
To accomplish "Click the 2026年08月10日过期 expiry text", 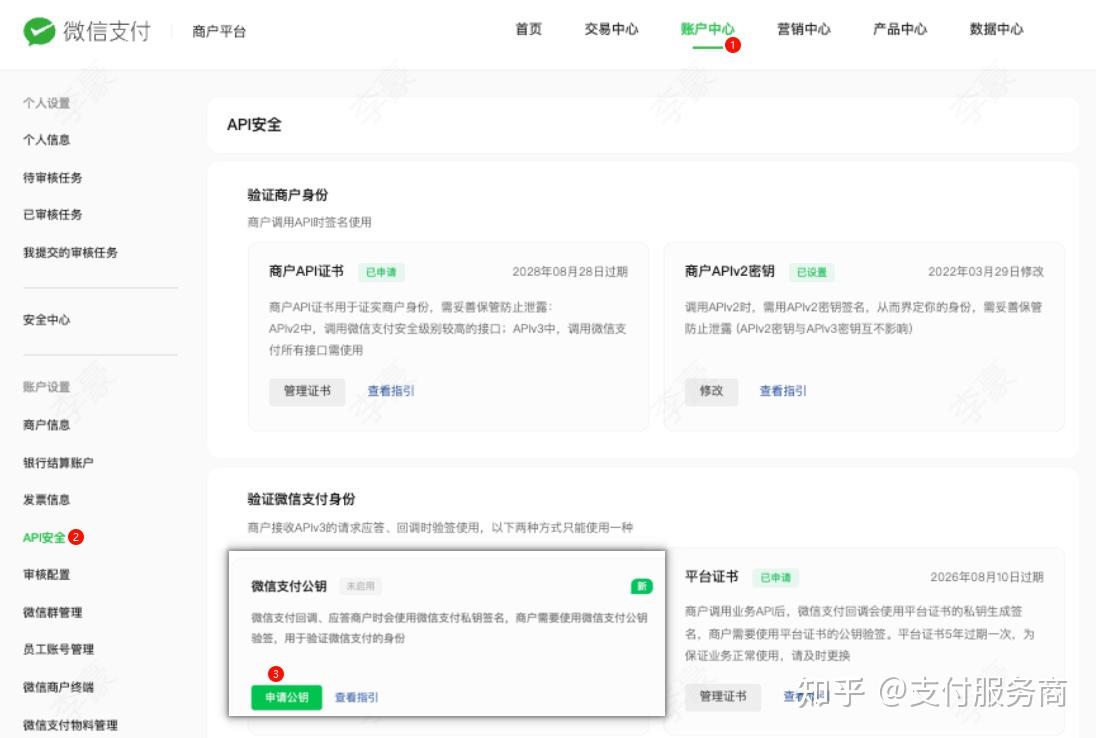I will (x=986, y=577).
